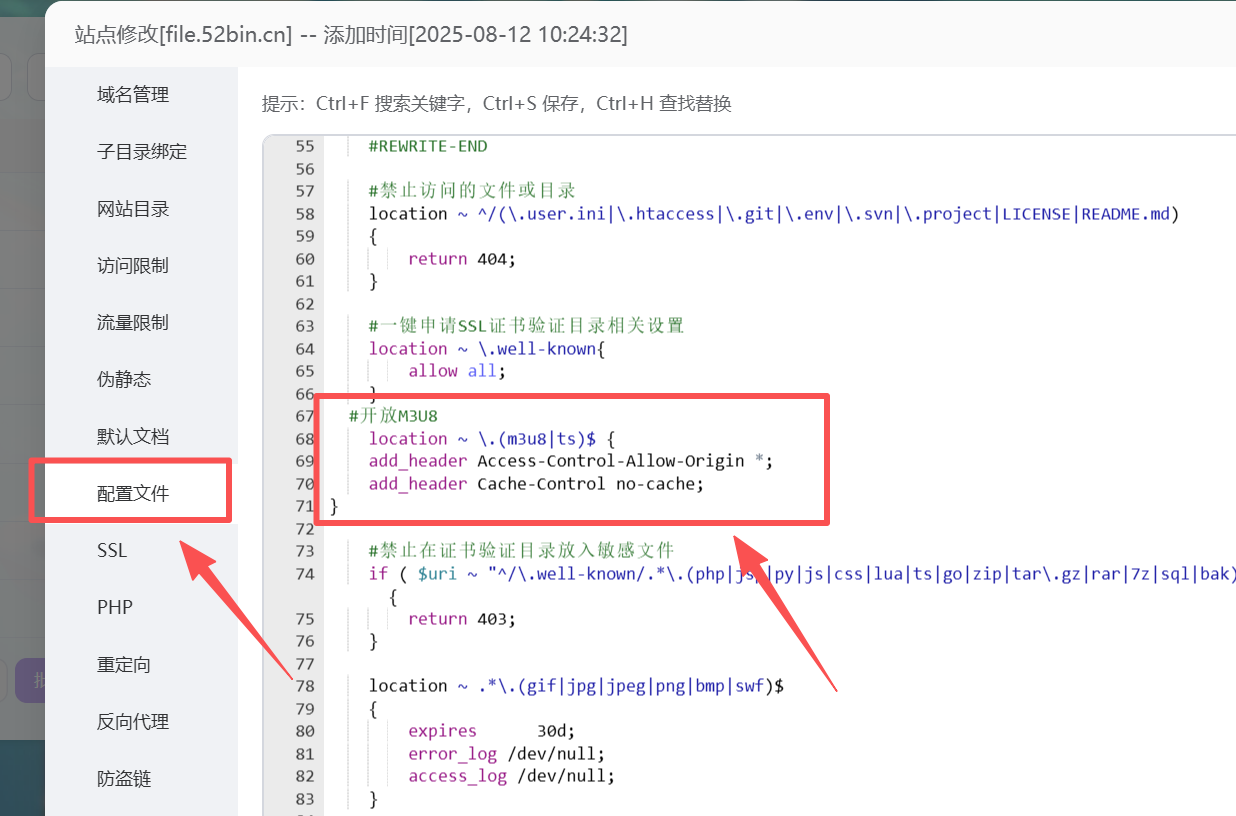The image size is (1236, 816).
Task: Select 反向代理 in the sidebar
Action: (133, 722)
